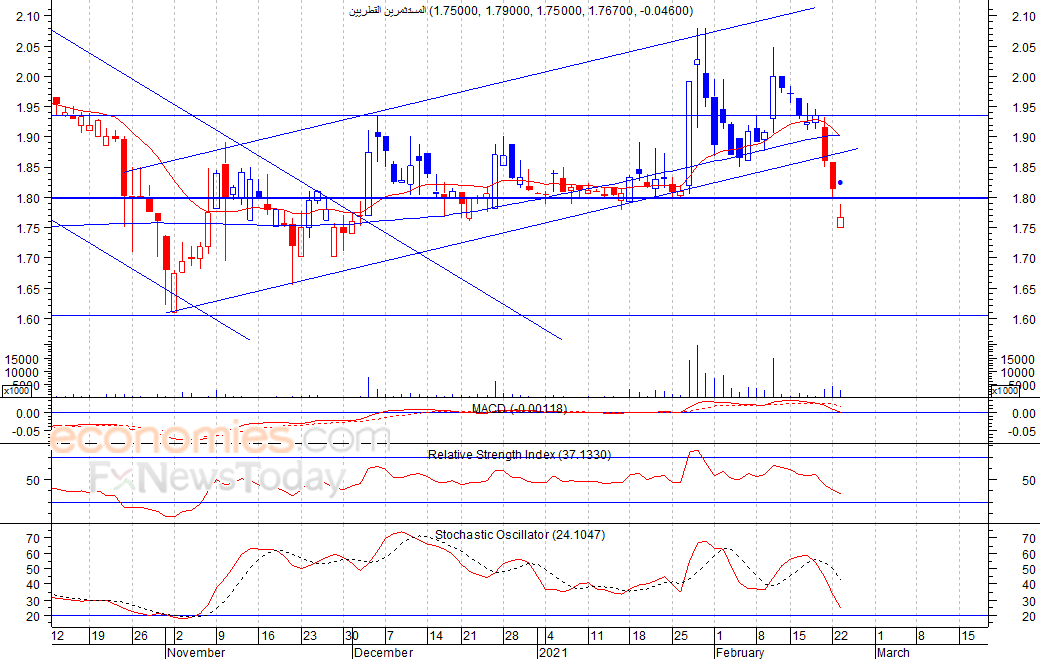The image size is (1040, 659).
Task: Click the blue dot beside the latest candles
Action: click(840, 183)
